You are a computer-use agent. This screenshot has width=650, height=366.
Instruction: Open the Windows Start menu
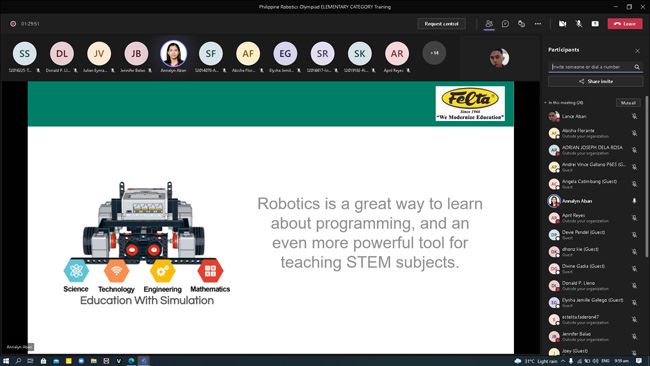pyautogui.click(x=6, y=361)
